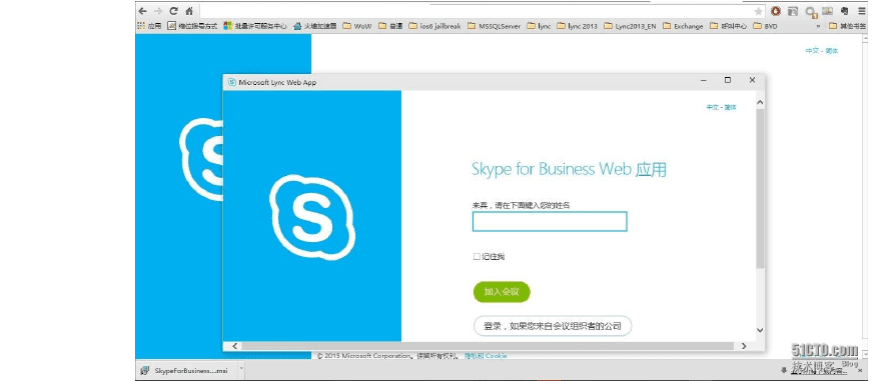This screenshot has height=381, width=893.
Task: Open the WoW bookmark folder
Action: click(358, 26)
